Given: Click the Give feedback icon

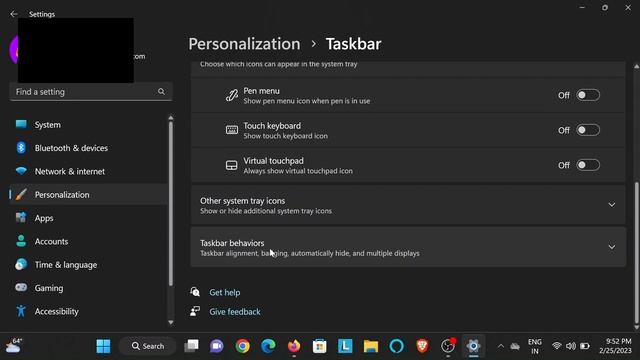Looking at the screenshot, I should (195, 311).
